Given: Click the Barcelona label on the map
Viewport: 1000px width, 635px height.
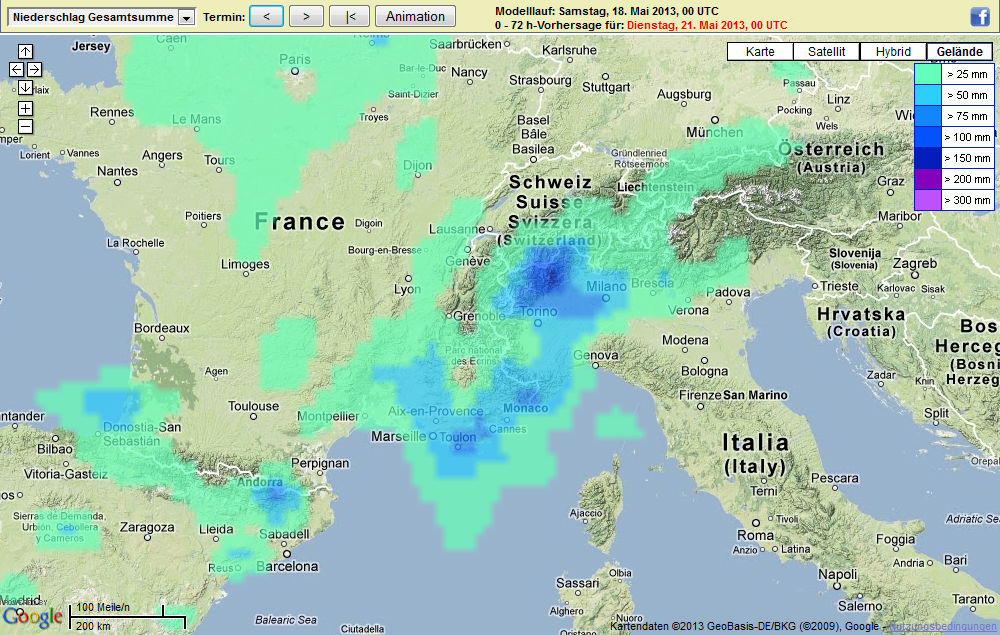Looking at the screenshot, I should 287,566.
